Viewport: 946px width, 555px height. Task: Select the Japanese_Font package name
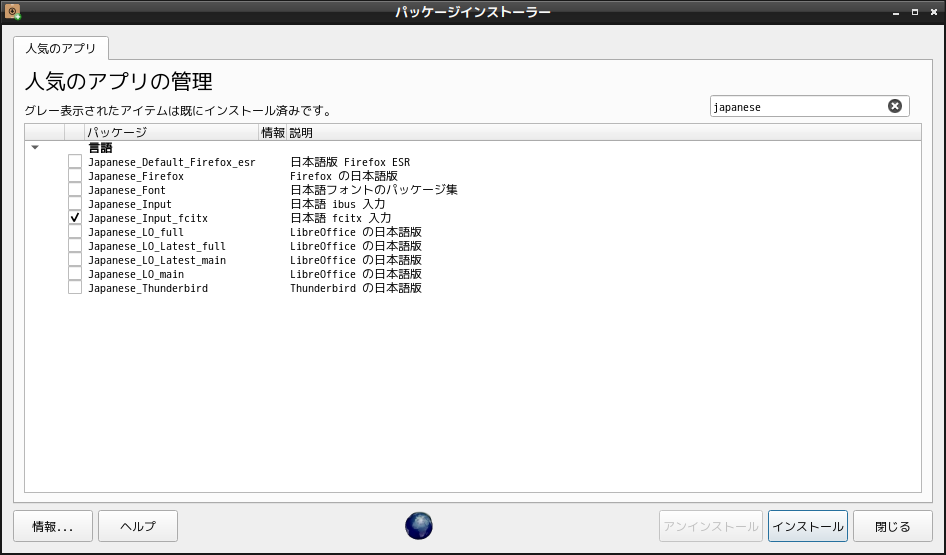(127, 190)
